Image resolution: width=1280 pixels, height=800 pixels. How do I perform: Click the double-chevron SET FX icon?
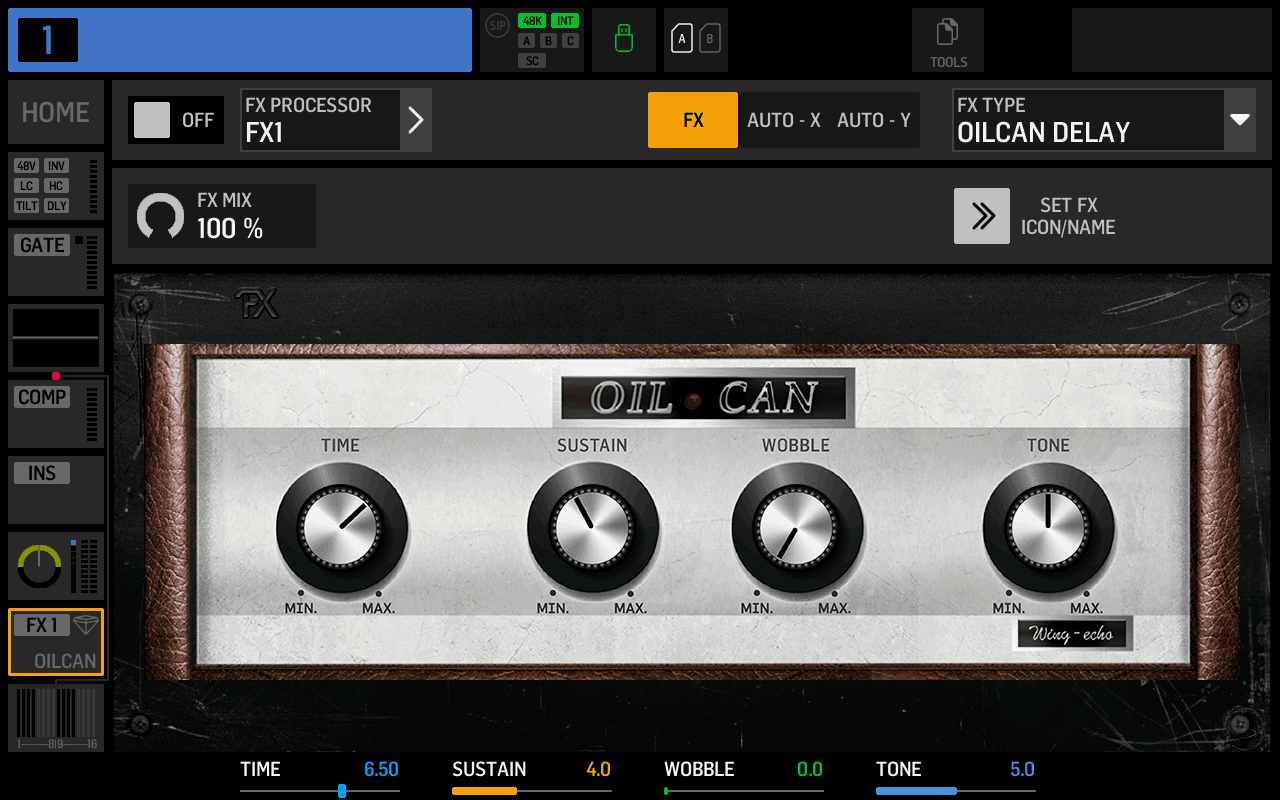click(x=982, y=216)
